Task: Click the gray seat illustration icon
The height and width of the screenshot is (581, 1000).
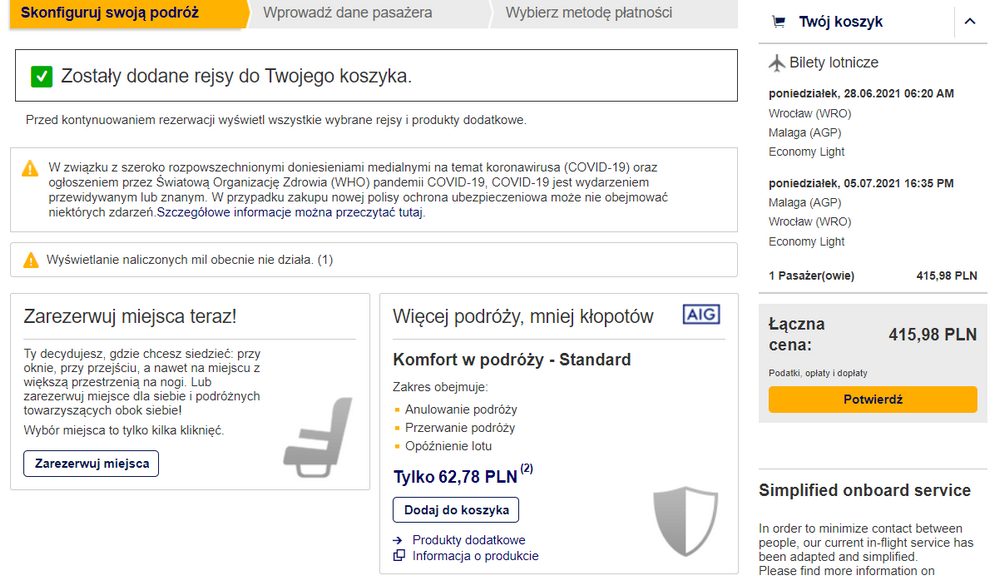Action: (x=318, y=438)
